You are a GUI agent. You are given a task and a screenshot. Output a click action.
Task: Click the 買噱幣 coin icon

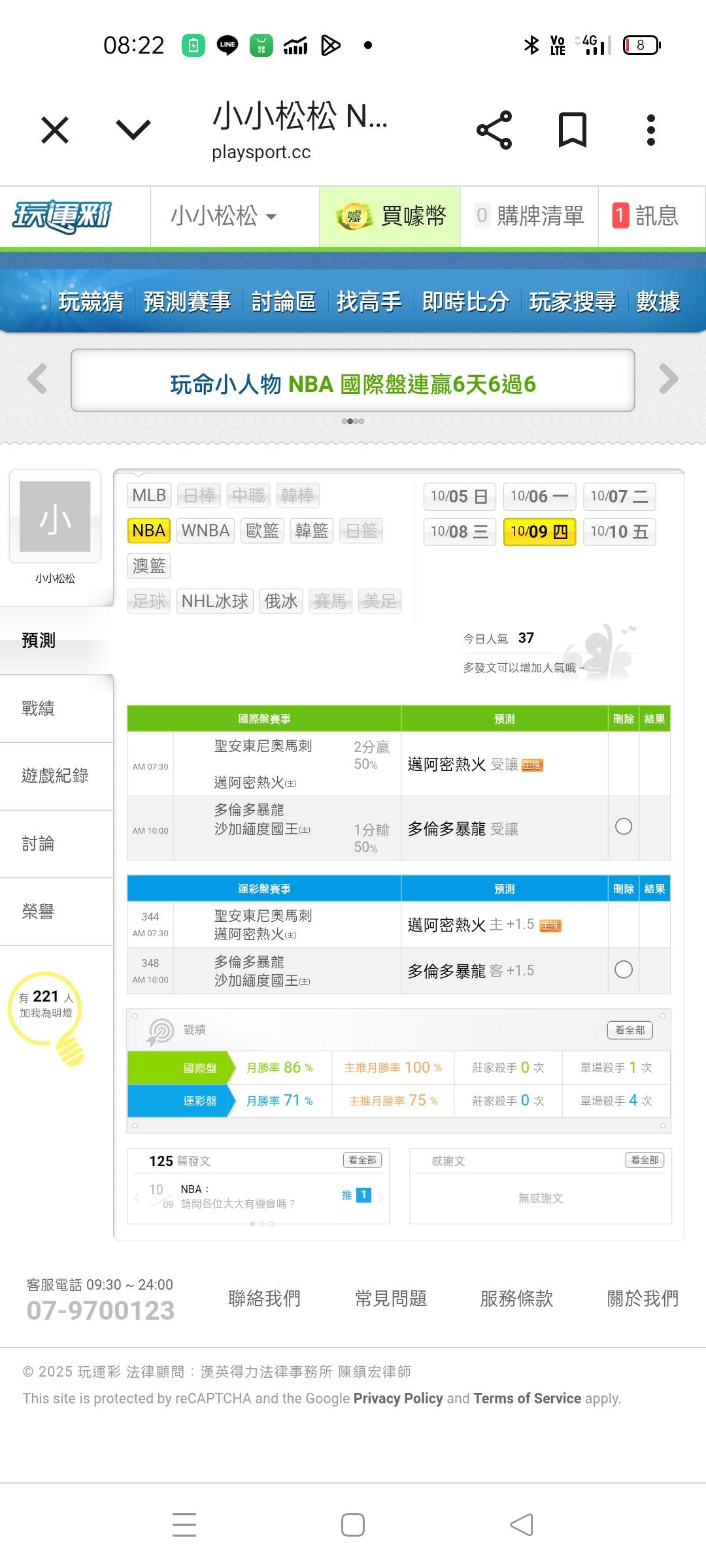point(354,216)
